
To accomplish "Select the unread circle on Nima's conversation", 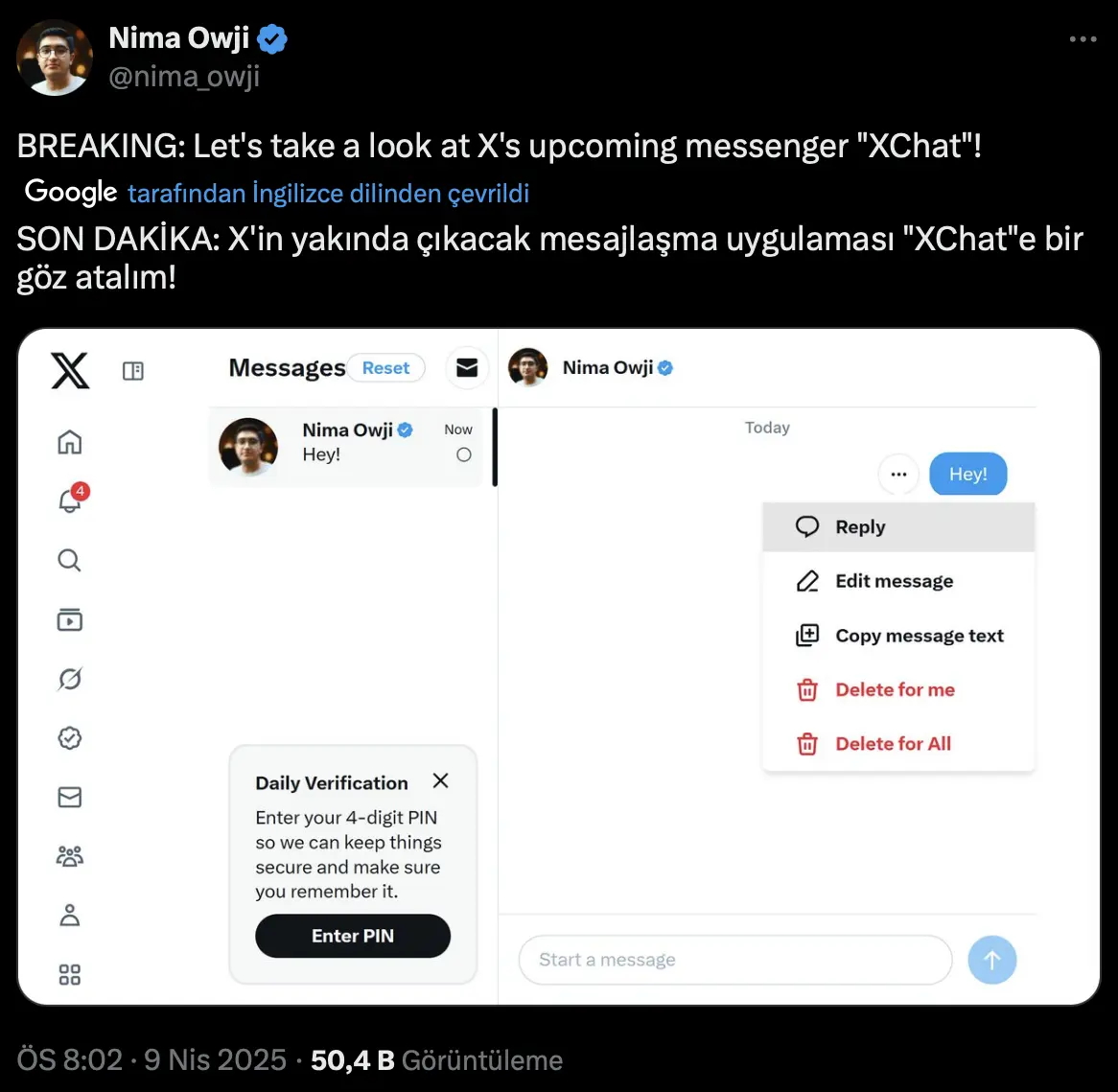I will tap(463, 454).
